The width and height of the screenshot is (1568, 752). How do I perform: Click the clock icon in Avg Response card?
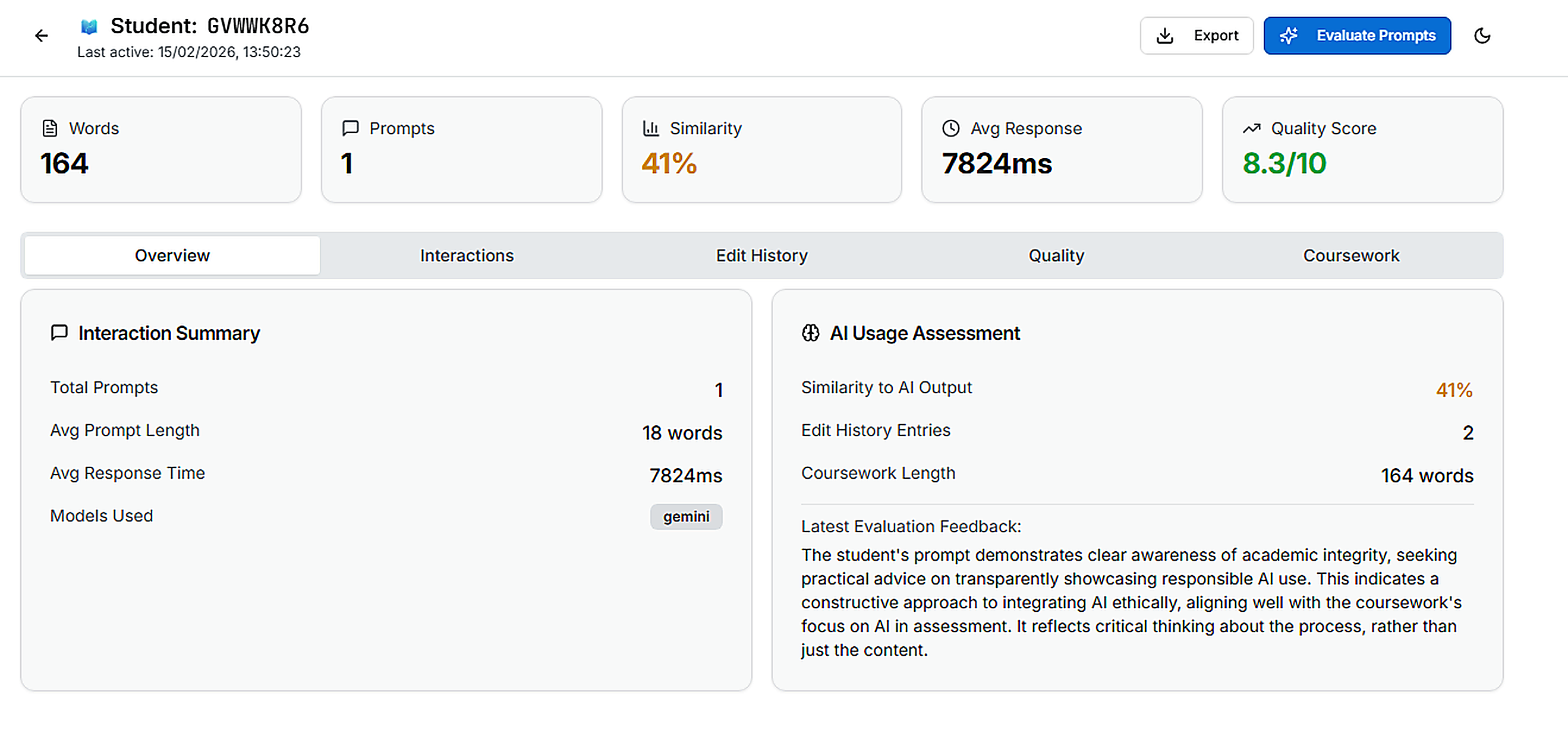[951, 128]
